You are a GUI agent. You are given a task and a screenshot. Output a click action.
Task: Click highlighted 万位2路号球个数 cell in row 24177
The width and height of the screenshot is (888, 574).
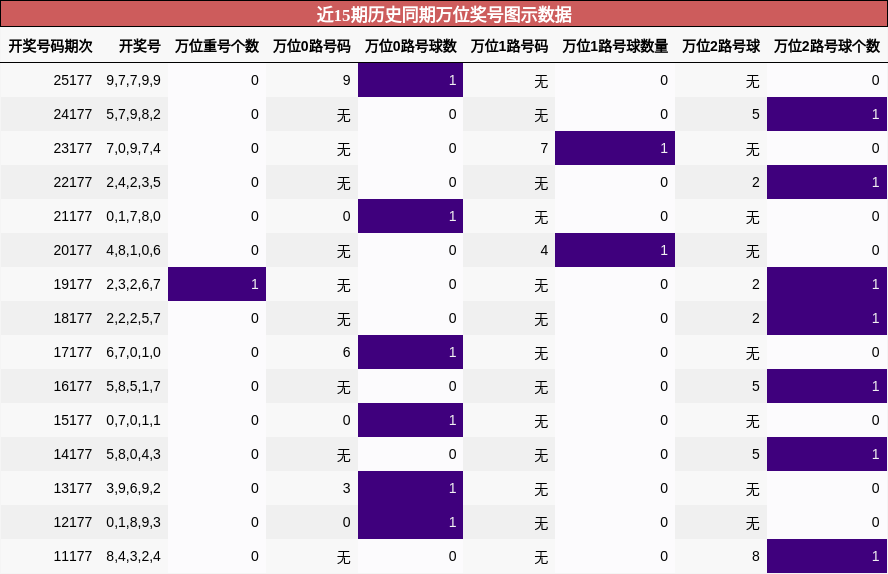827,114
